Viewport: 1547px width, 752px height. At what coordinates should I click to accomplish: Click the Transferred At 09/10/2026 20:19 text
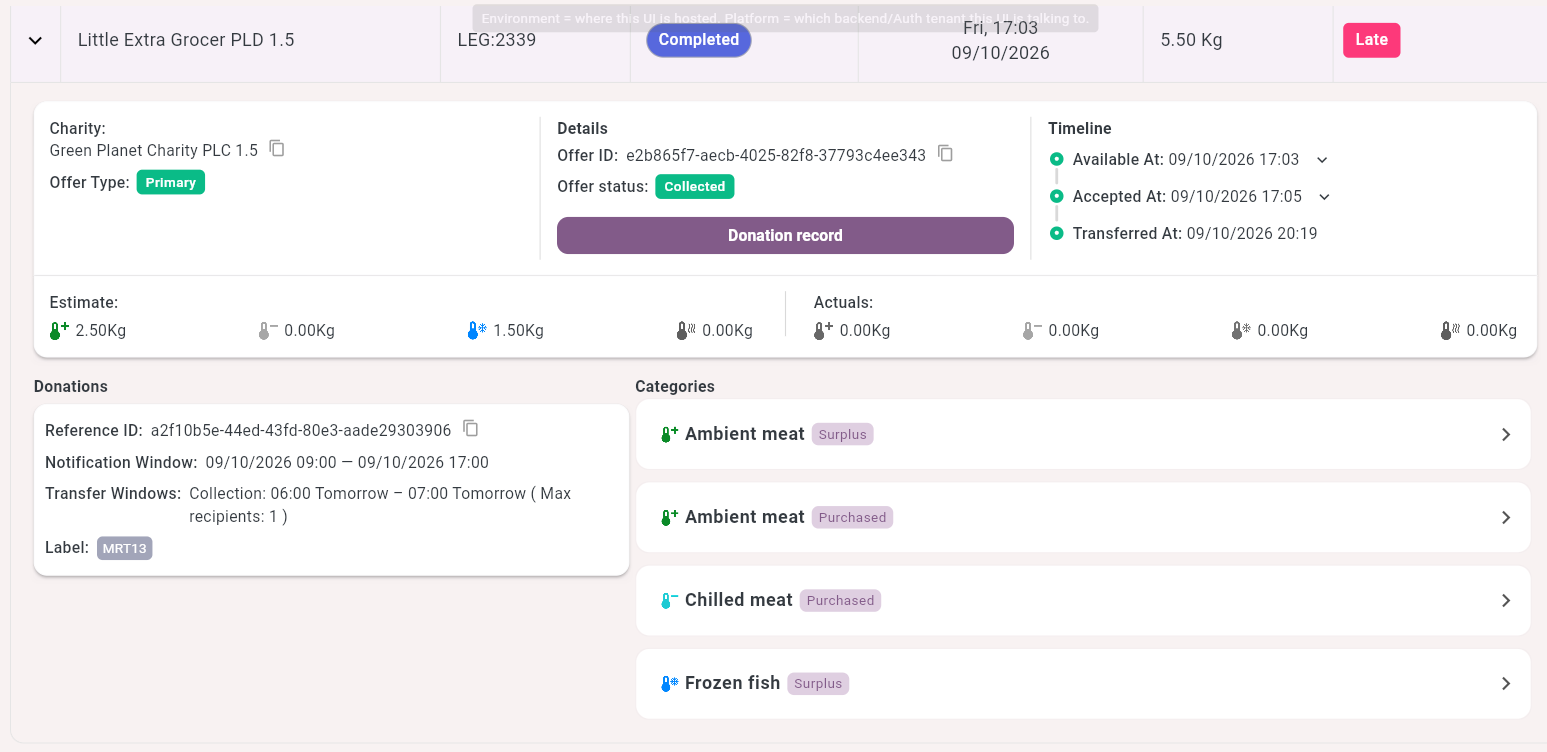coord(1195,233)
